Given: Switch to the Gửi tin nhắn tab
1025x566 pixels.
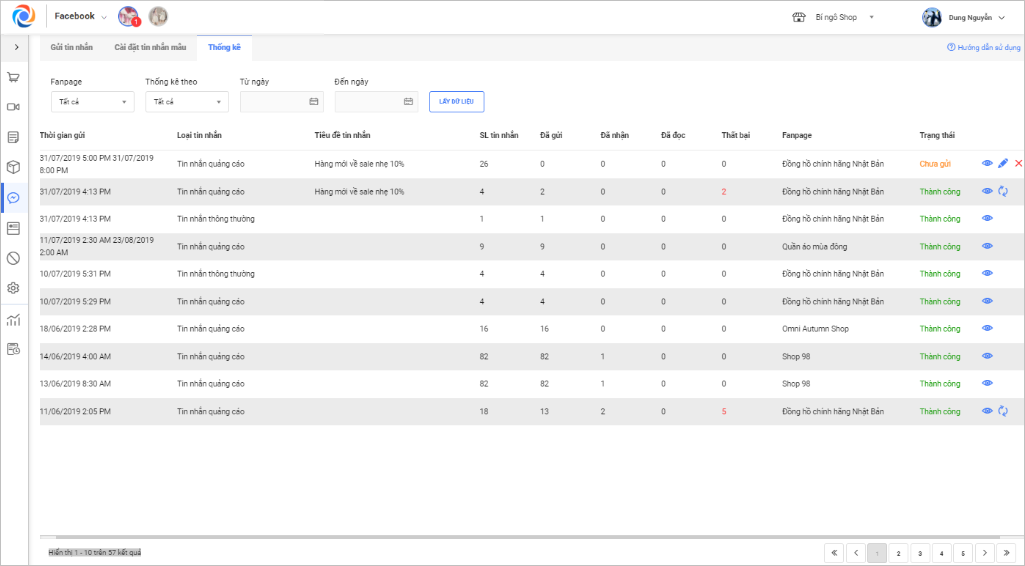Looking at the screenshot, I should coord(71,47).
